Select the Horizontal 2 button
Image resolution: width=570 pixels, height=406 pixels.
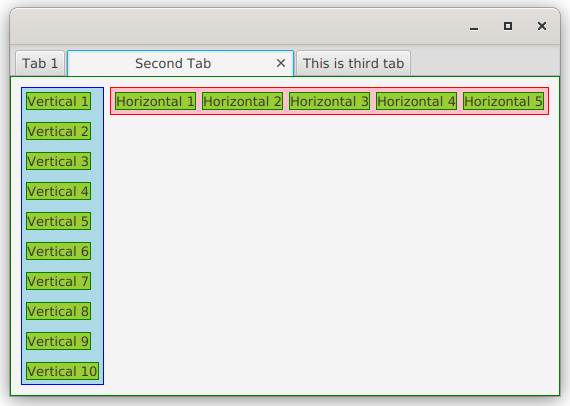[242, 101]
